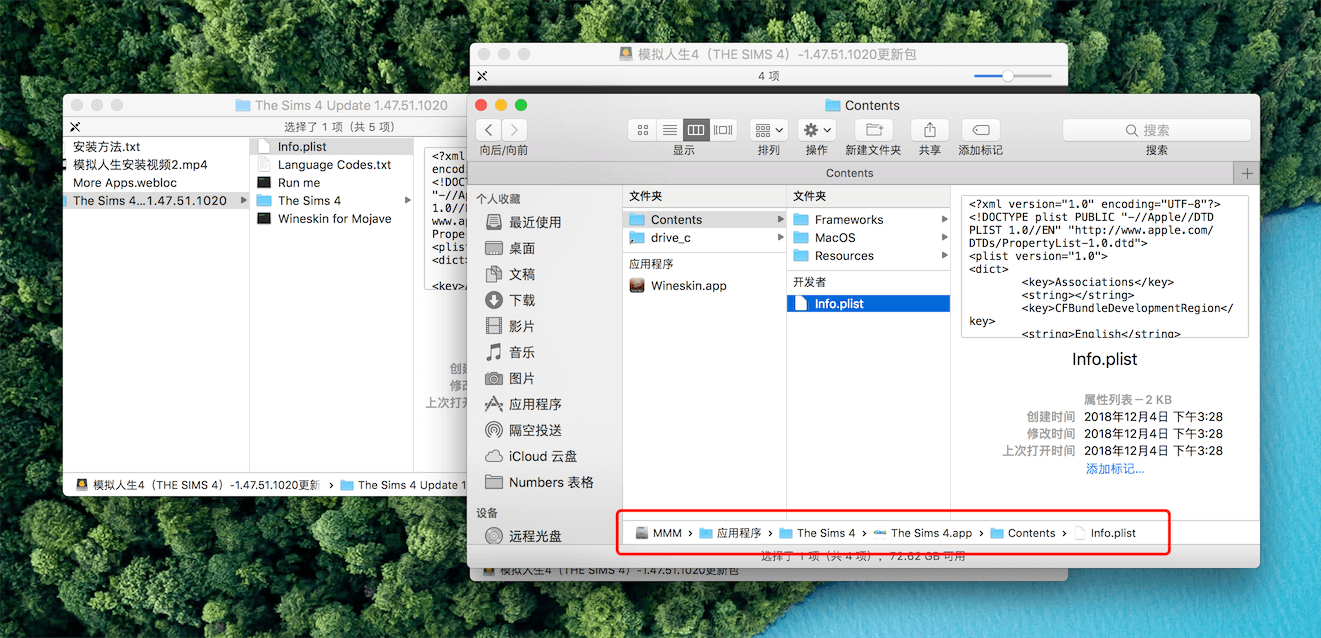Select Wineskin for Mojave item
Screen dimensions: 1321x638
click(331, 219)
